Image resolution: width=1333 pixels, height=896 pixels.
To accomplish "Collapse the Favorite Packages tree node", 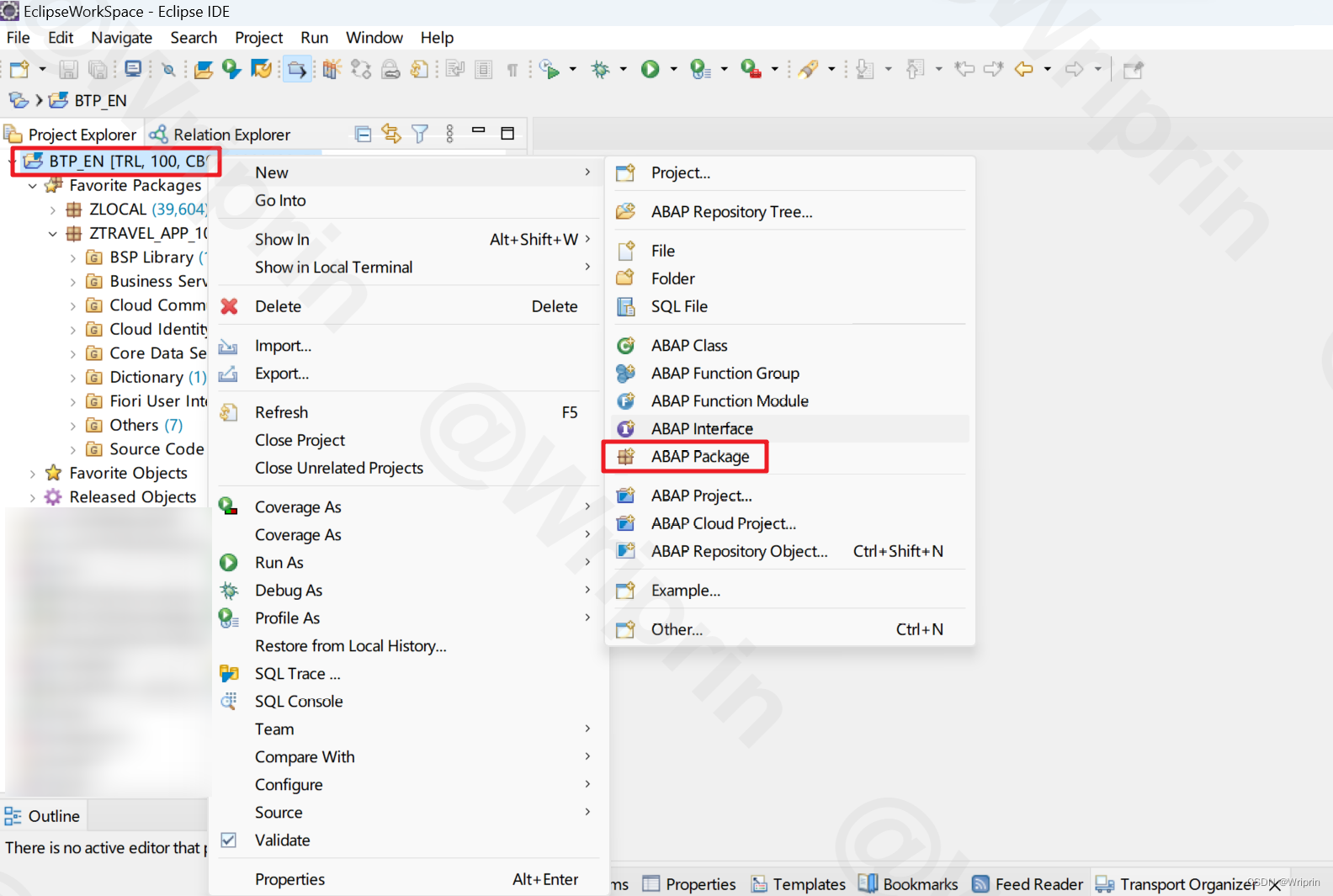I will (33, 186).
